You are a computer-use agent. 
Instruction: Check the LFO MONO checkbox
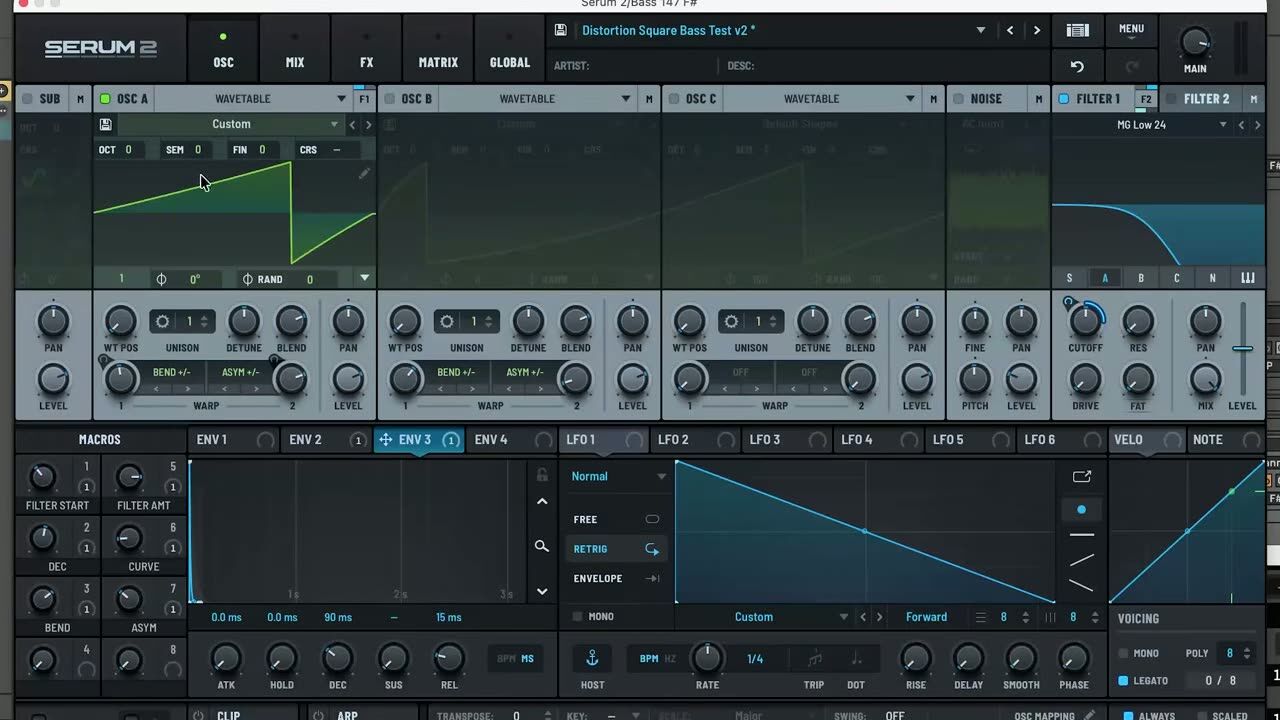(577, 617)
